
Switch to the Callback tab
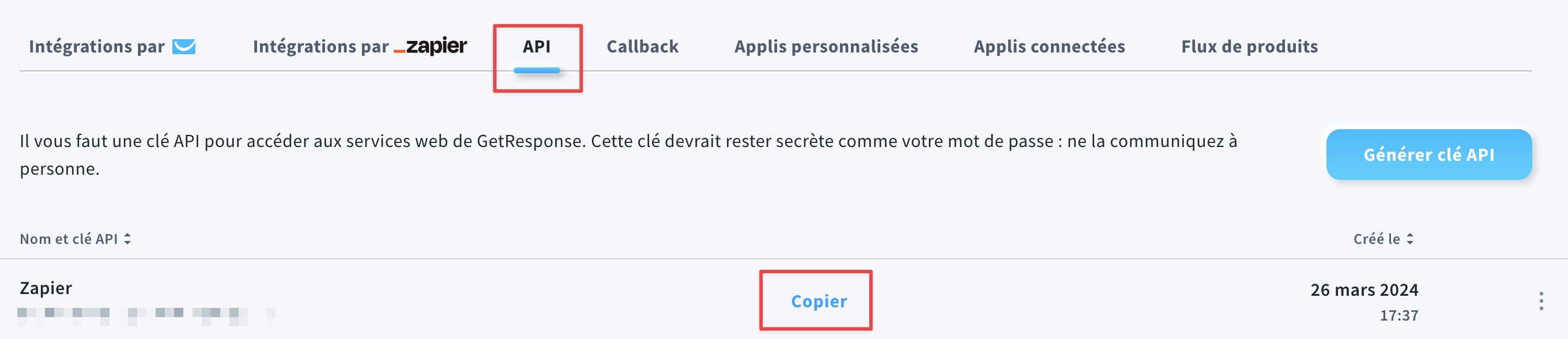642,46
